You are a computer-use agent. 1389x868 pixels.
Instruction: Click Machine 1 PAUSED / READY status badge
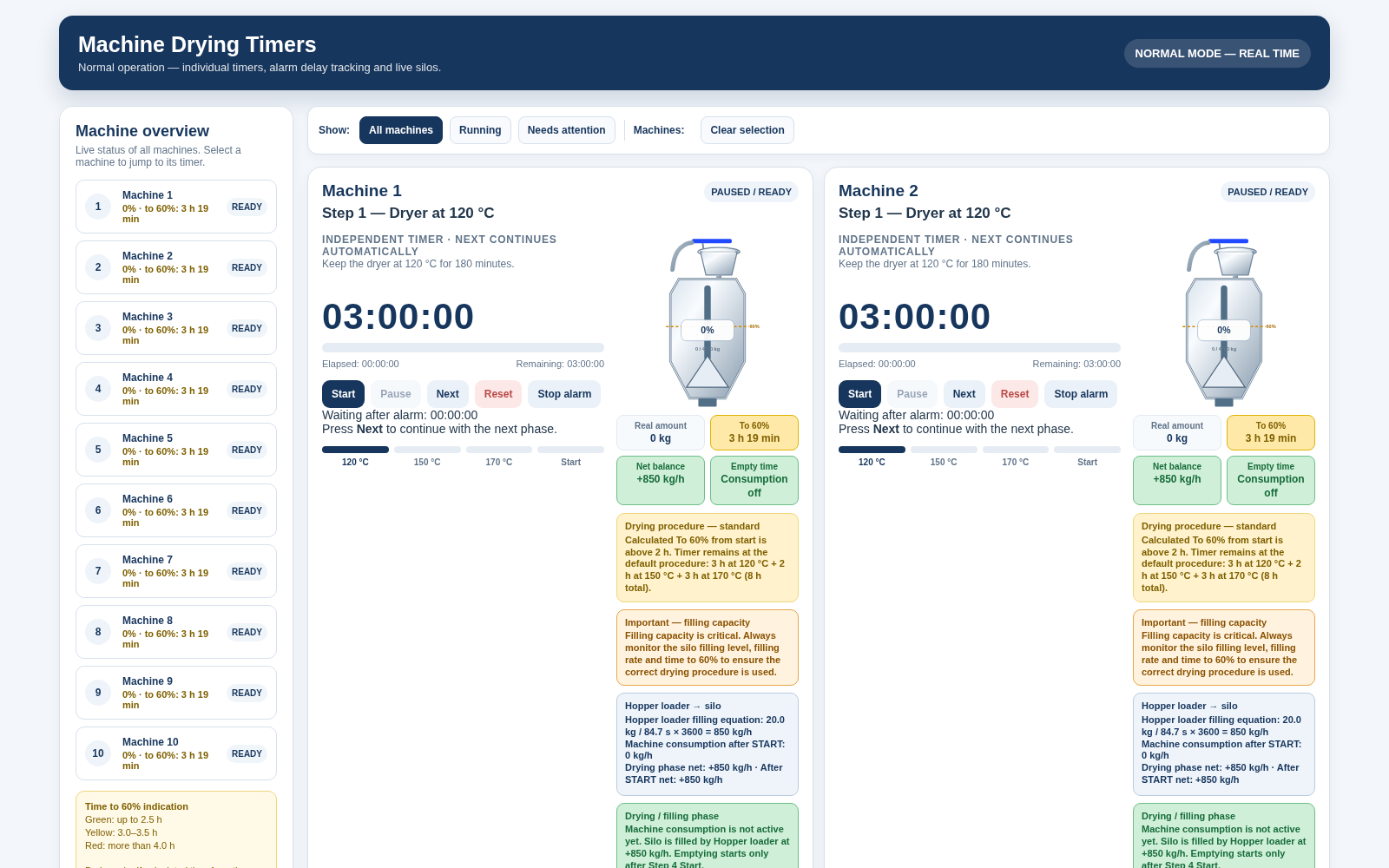(x=751, y=192)
